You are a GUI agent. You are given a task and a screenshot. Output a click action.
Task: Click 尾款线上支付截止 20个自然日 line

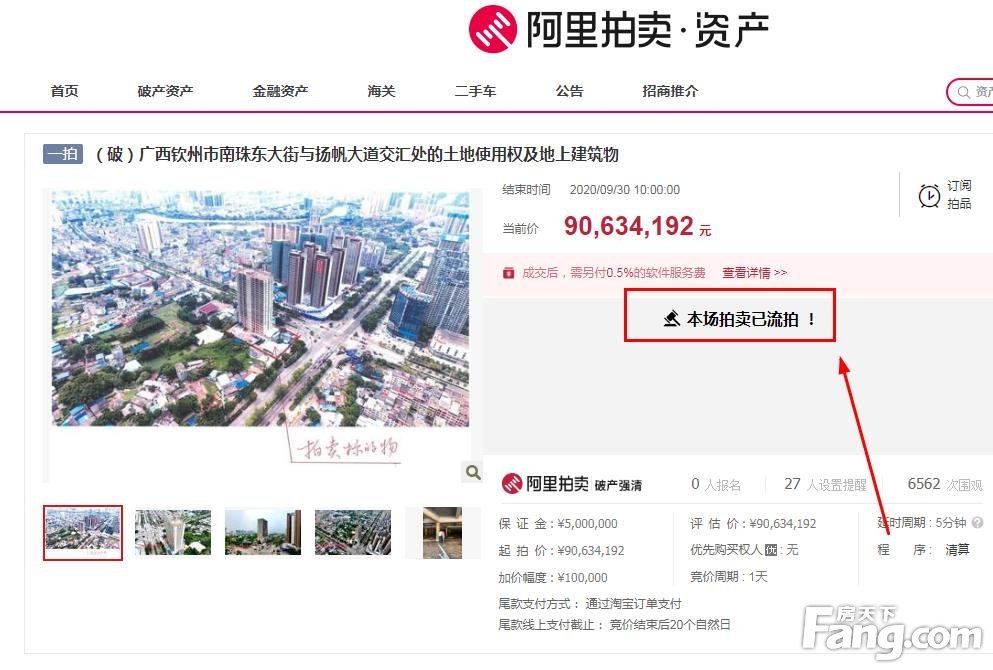614,624
